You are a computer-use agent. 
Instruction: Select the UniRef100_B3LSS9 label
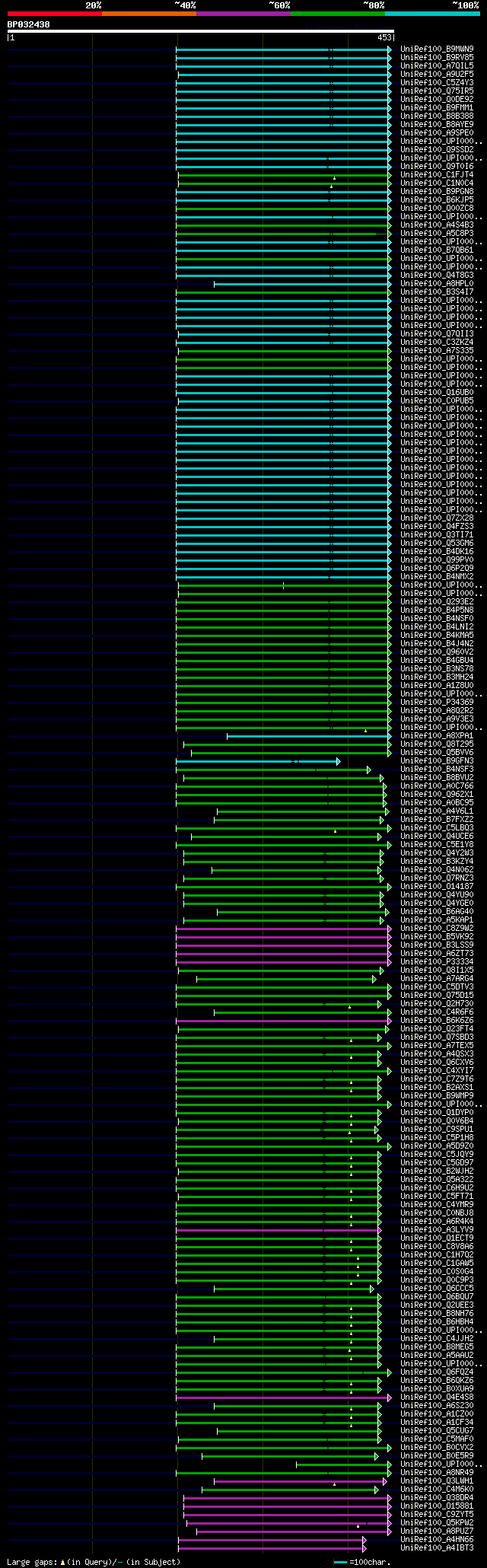tap(437, 945)
